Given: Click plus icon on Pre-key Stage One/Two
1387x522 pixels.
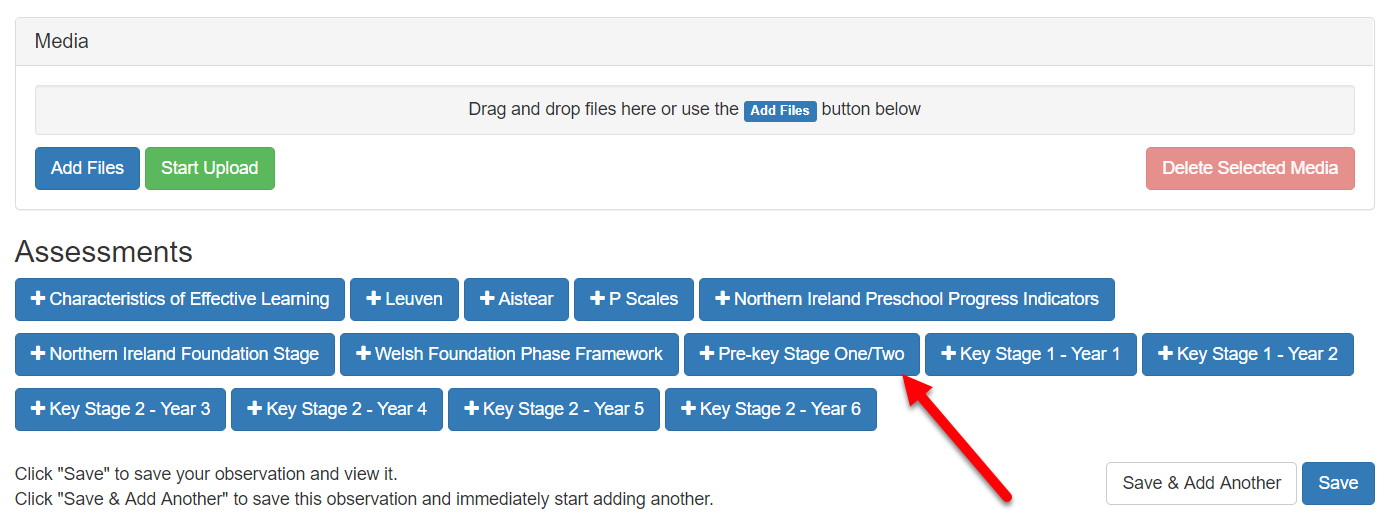Looking at the screenshot, I should 707,354.
